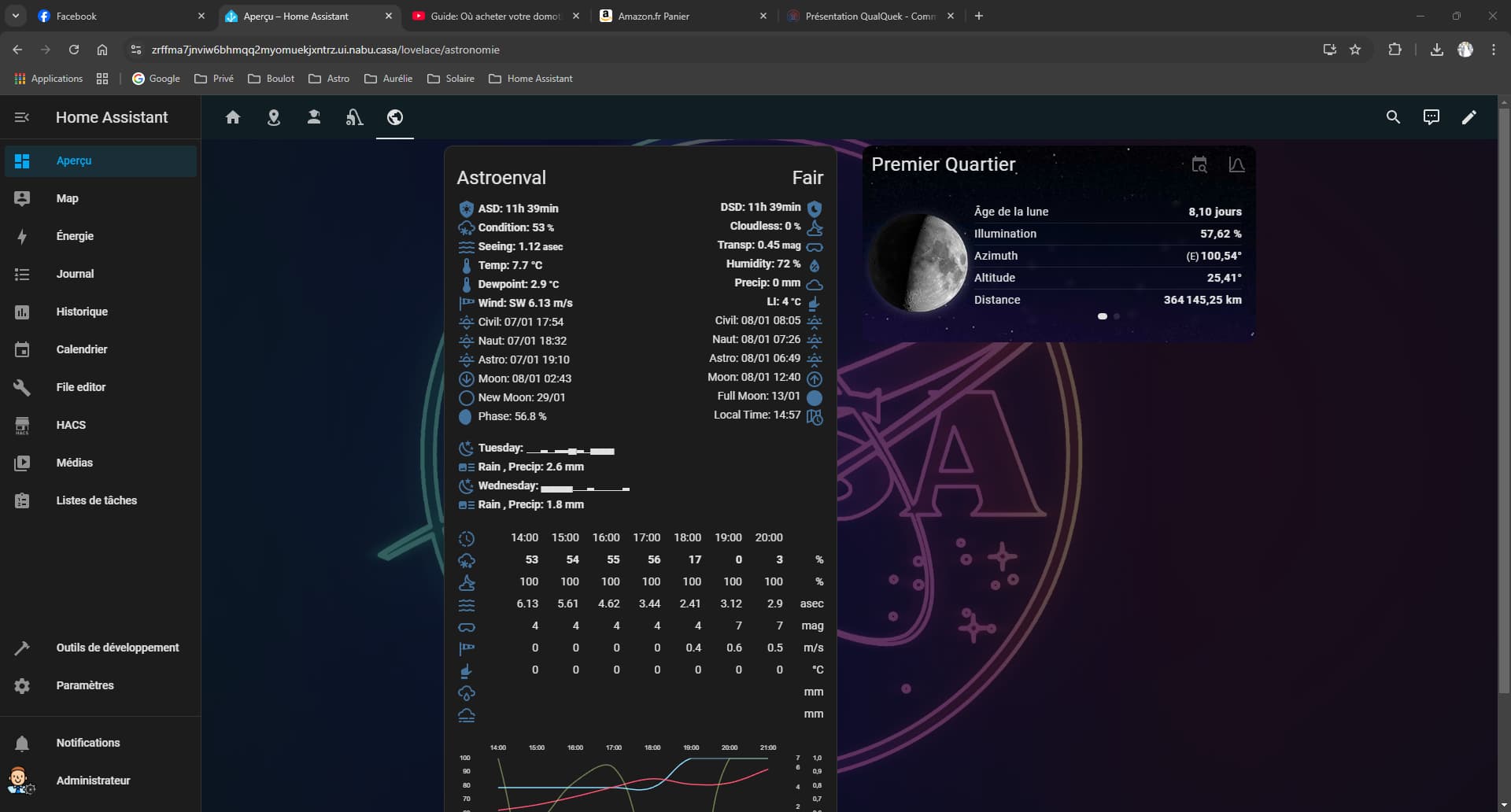The width and height of the screenshot is (1511, 812).
Task: Select second page dot of moon card
Action: (x=1117, y=316)
